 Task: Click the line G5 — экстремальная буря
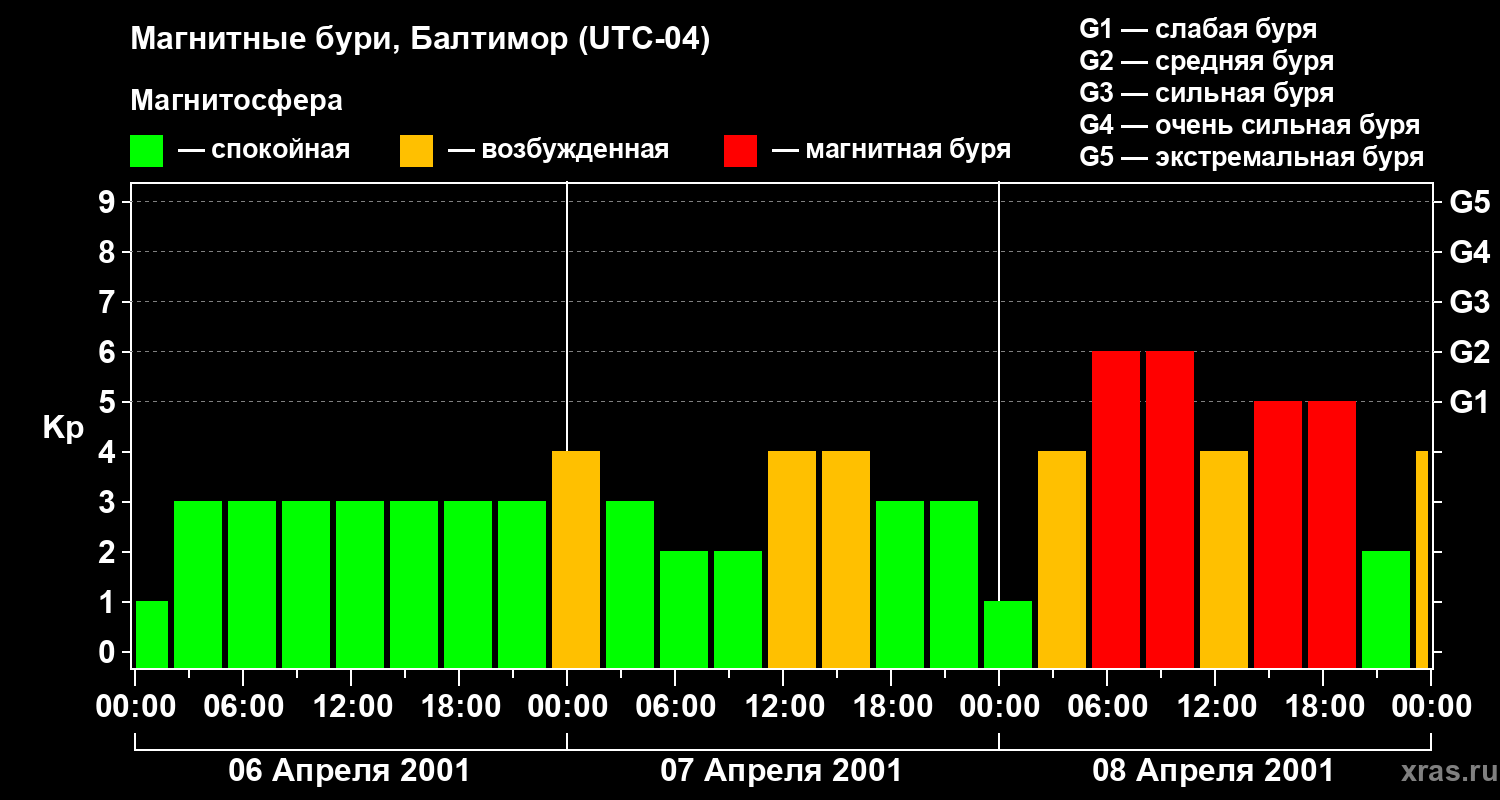point(1251,157)
